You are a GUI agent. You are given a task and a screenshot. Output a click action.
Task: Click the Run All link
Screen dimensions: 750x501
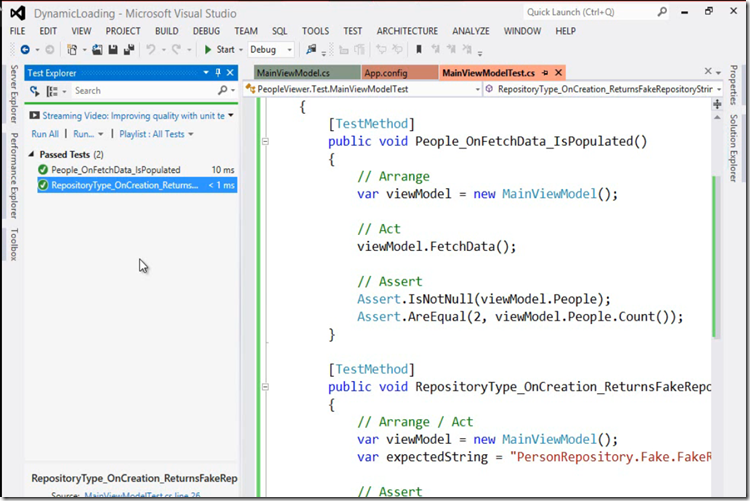[x=45, y=134]
